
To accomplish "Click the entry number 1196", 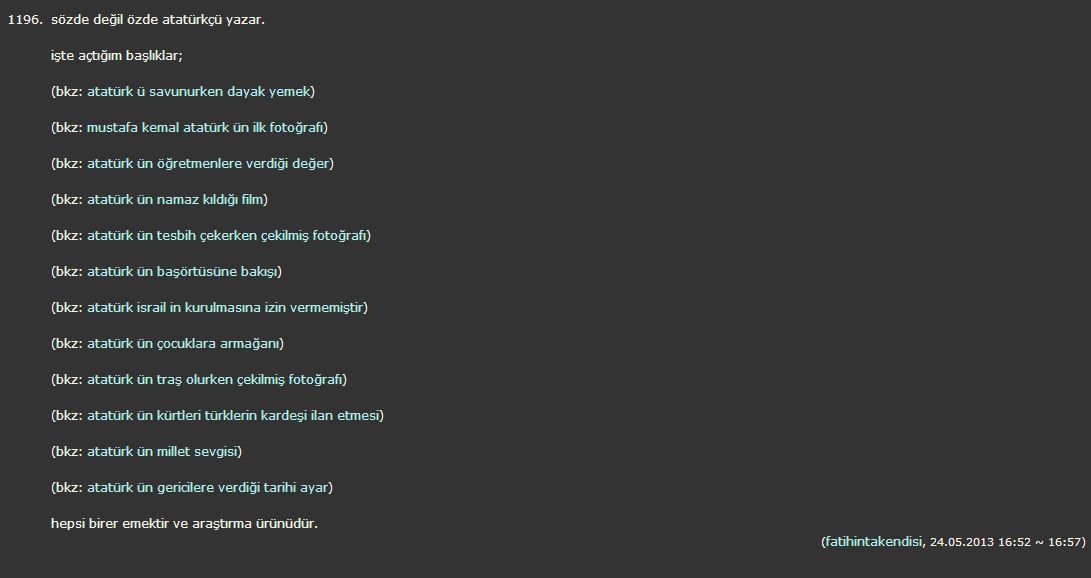I will (x=25, y=19).
